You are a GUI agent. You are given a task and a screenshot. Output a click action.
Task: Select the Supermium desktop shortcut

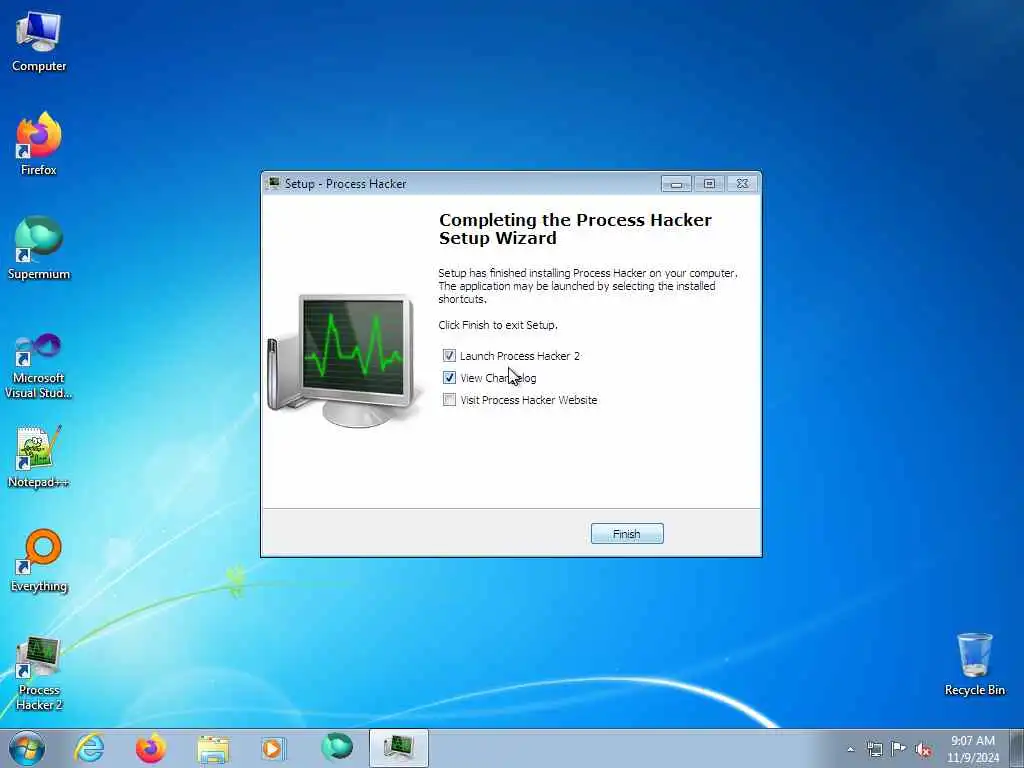[39, 249]
